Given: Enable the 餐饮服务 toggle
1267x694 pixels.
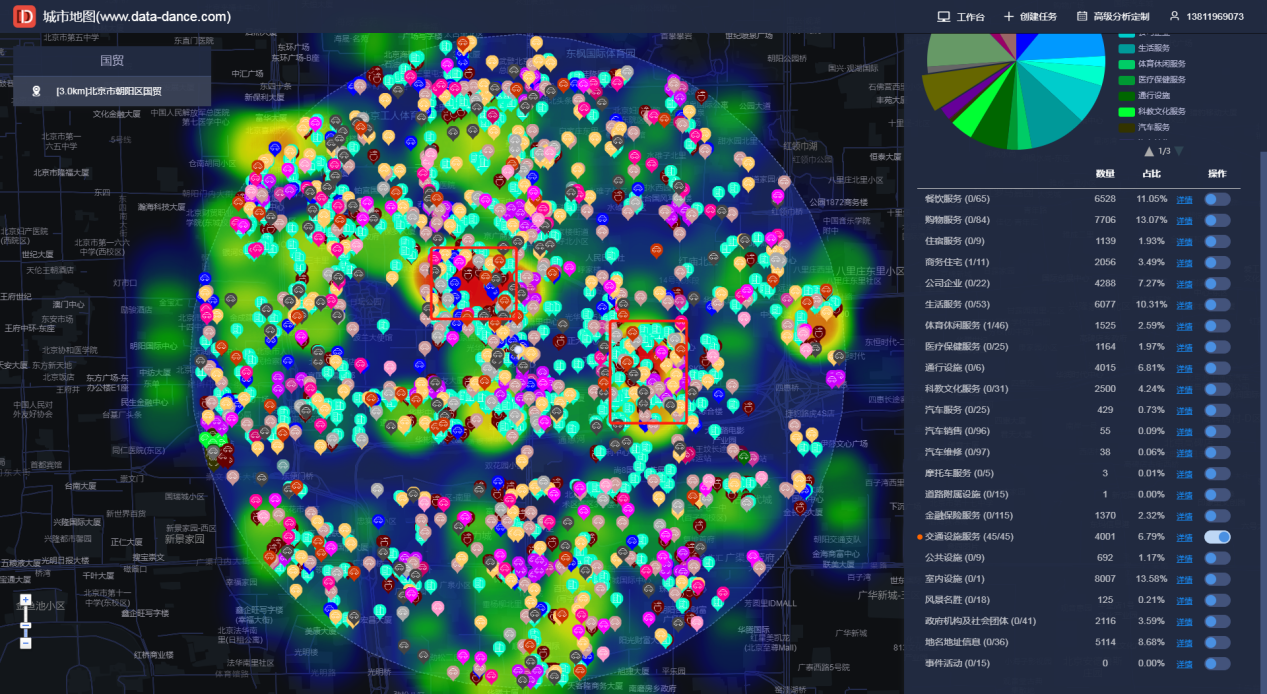Looking at the screenshot, I should coord(1217,199).
